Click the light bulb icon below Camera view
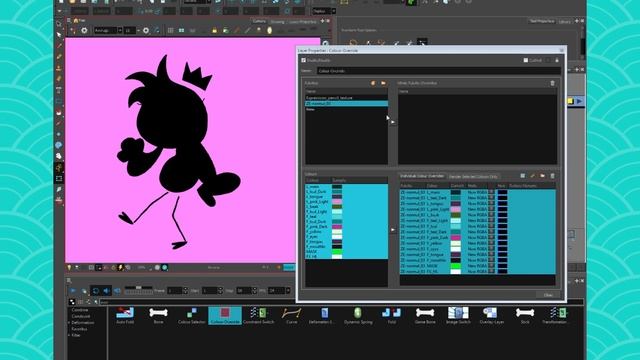Viewport: 640px width, 360px height. pos(69,267)
